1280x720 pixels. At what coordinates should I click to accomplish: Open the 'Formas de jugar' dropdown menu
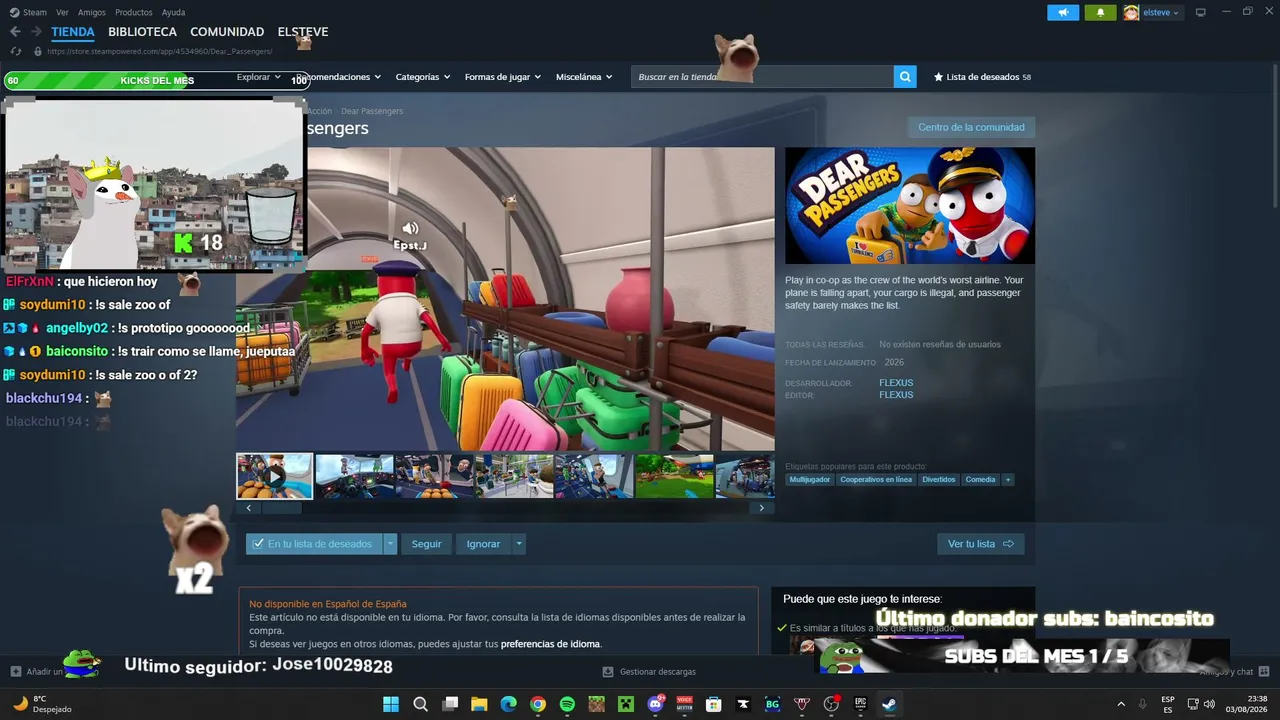click(x=503, y=77)
